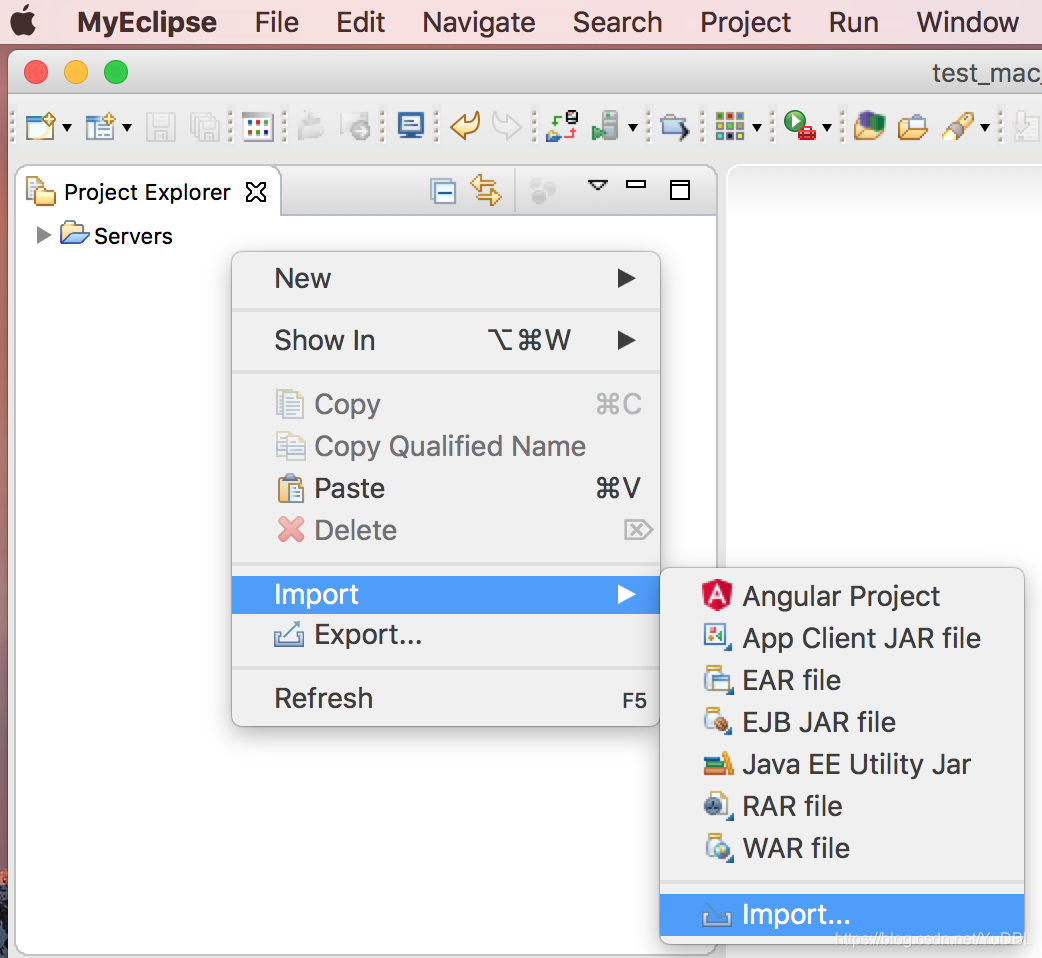Minimize the Project Explorer panel
1042x958 pixels.
pos(636,184)
